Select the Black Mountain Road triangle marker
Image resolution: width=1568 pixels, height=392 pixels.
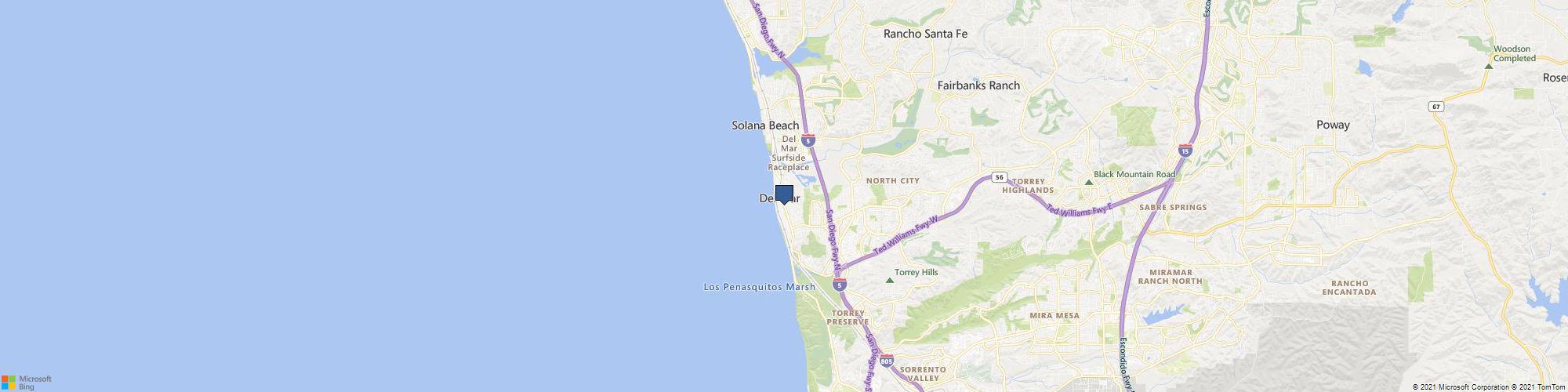click(1088, 182)
